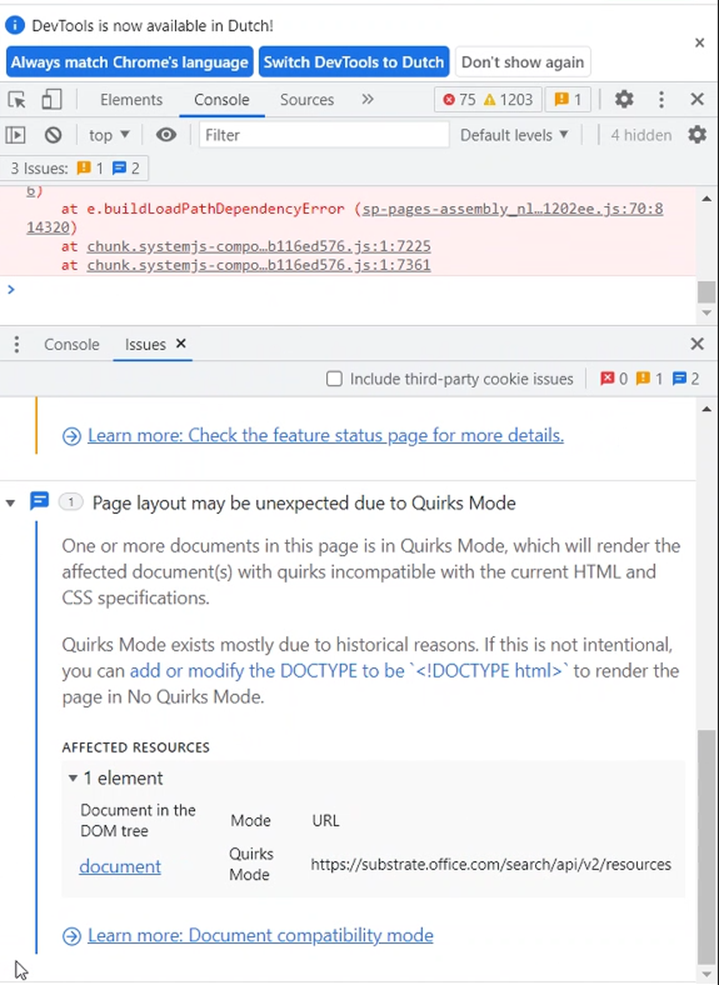The image size is (719, 985).
Task: Open console settings via the right gear icon
Action: (x=697, y=134)
